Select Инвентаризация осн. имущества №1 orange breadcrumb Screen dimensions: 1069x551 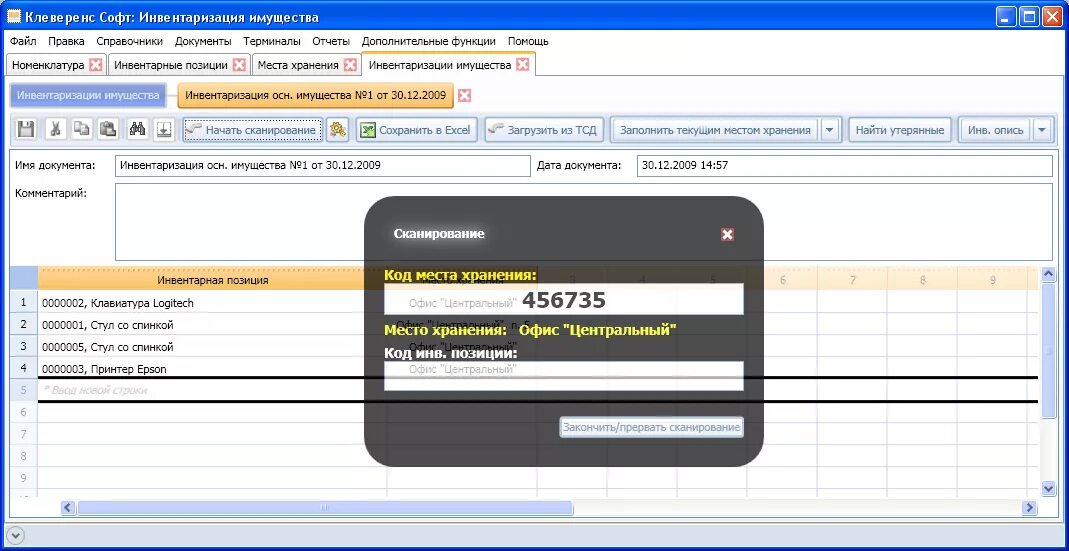pyautogui.click(x=316, y=95)
